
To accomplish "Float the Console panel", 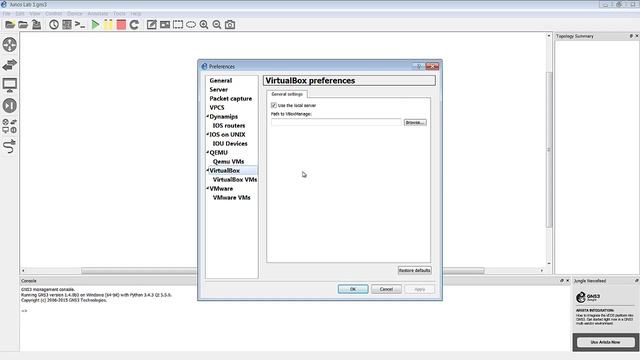I will (562, 281).
